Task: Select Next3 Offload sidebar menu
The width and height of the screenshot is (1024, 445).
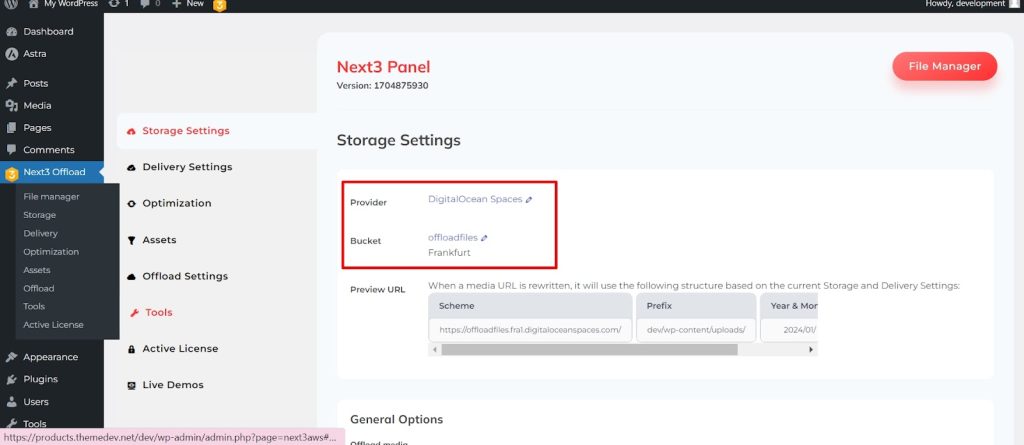Action: (52, 173)
